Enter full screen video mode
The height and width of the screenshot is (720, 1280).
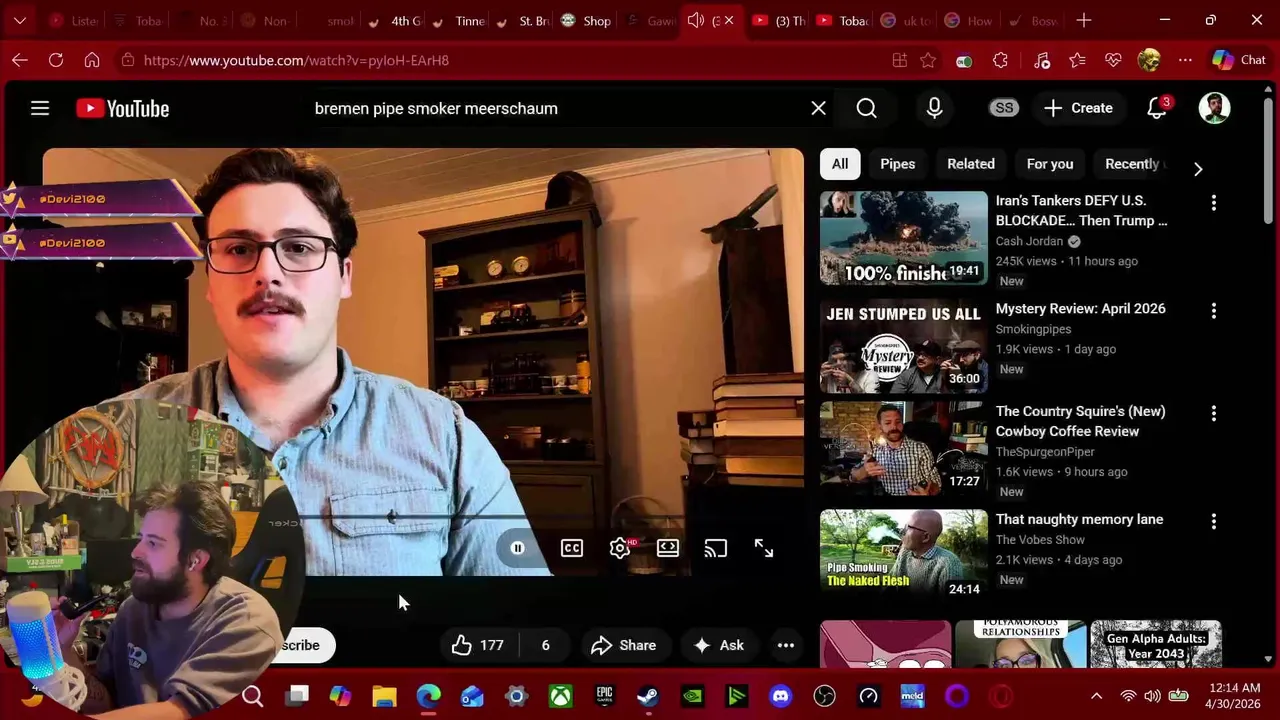[x=764, y=548]
